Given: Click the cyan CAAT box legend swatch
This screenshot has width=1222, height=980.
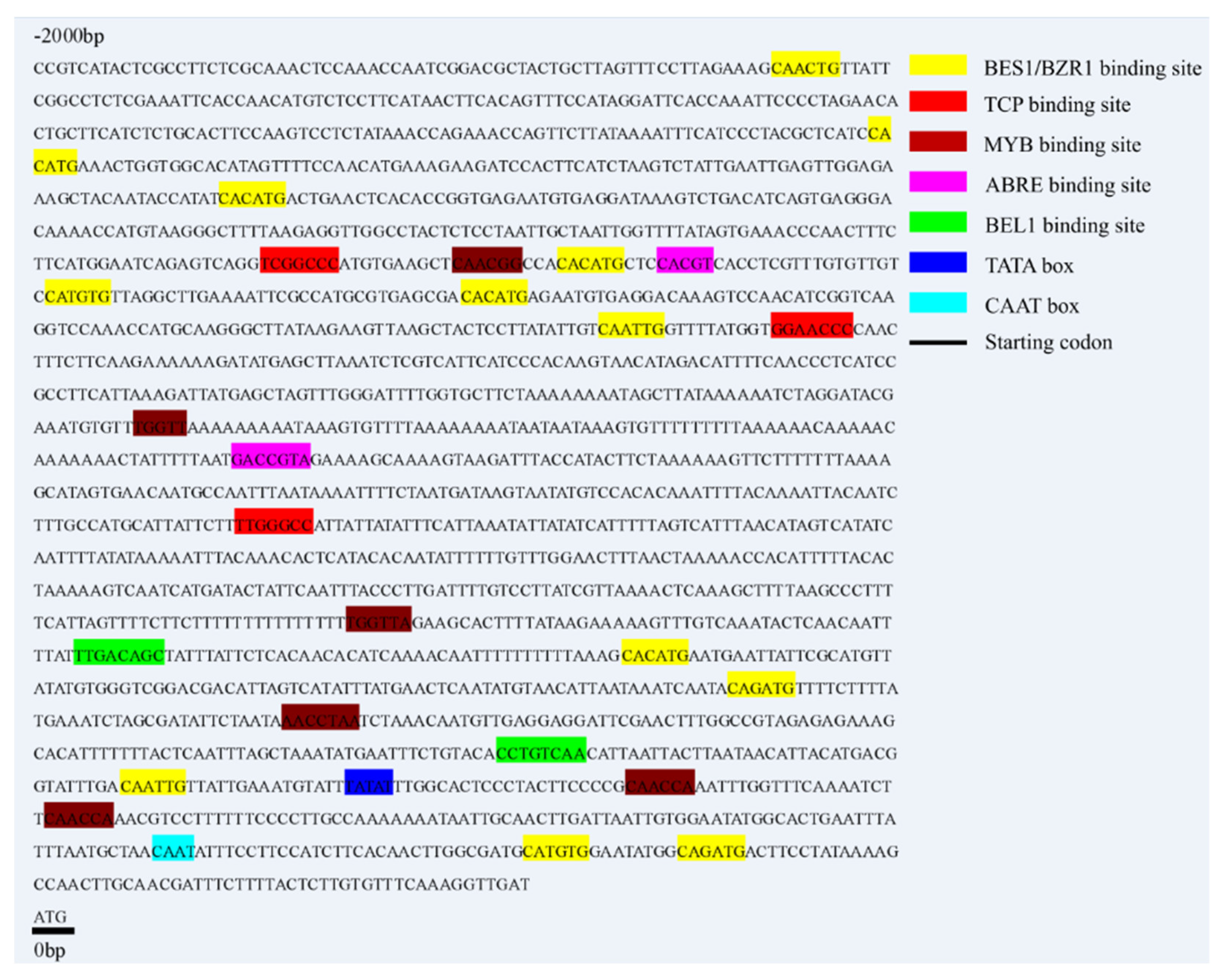Looking at the screenshot, I should (x=938, y=303).
